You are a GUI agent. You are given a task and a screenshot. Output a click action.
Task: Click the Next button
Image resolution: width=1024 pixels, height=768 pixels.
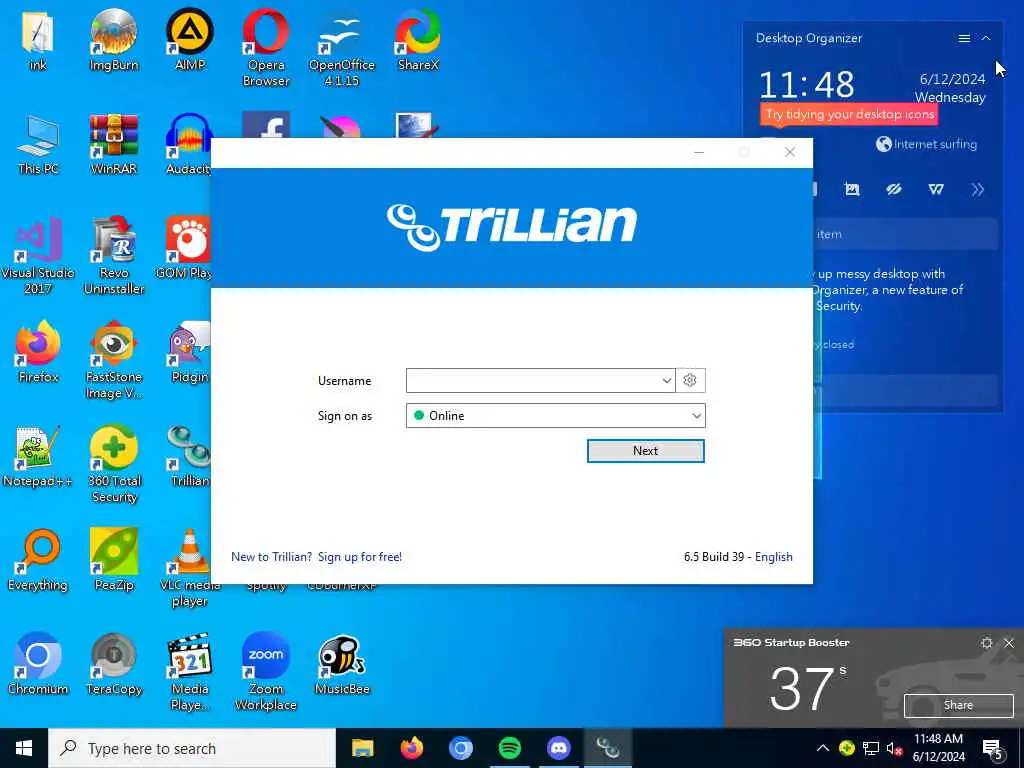645,451
